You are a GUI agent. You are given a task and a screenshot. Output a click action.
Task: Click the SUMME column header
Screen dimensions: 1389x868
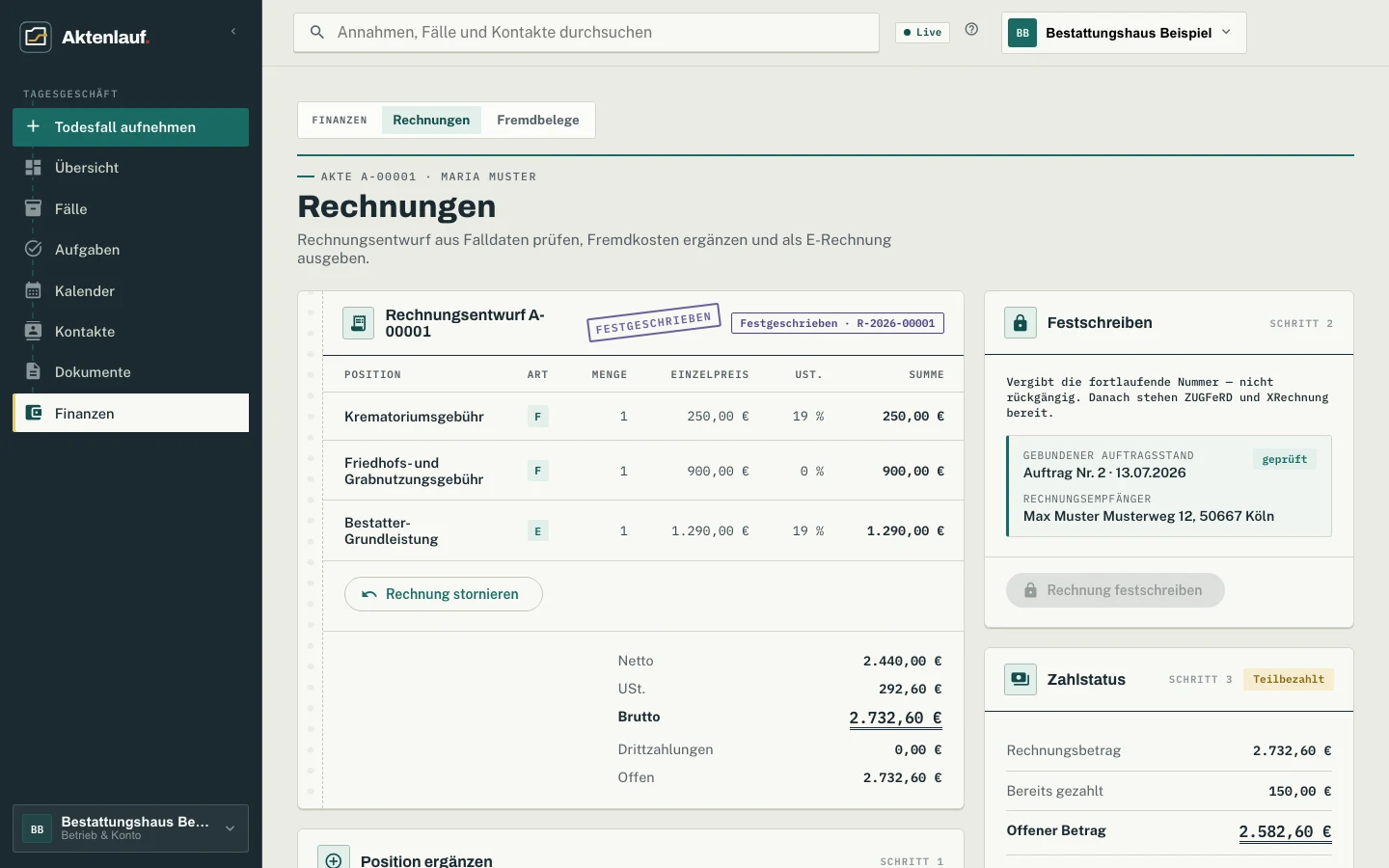(926, 374)
